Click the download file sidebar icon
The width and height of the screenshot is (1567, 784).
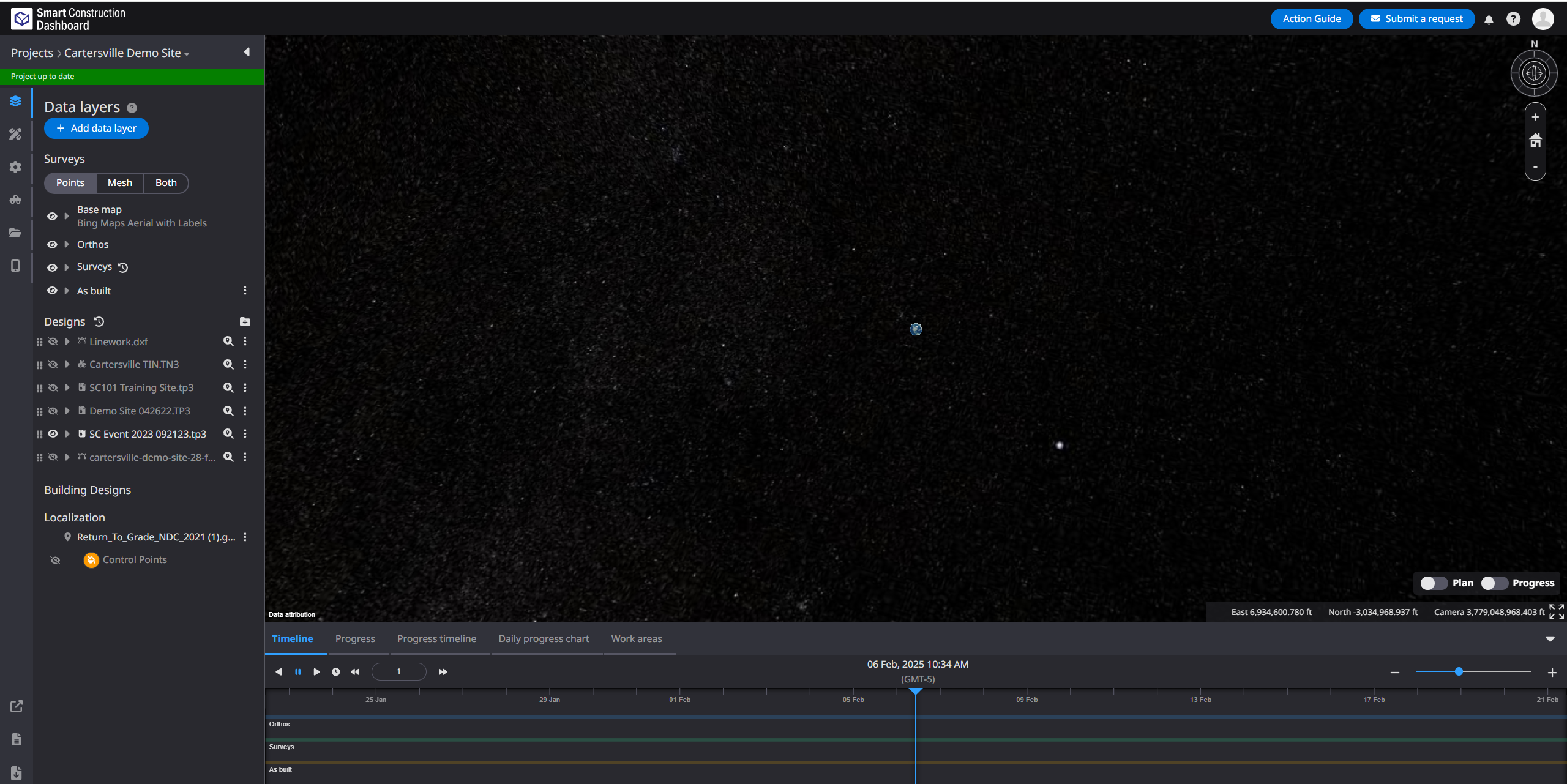pos(17,772)
